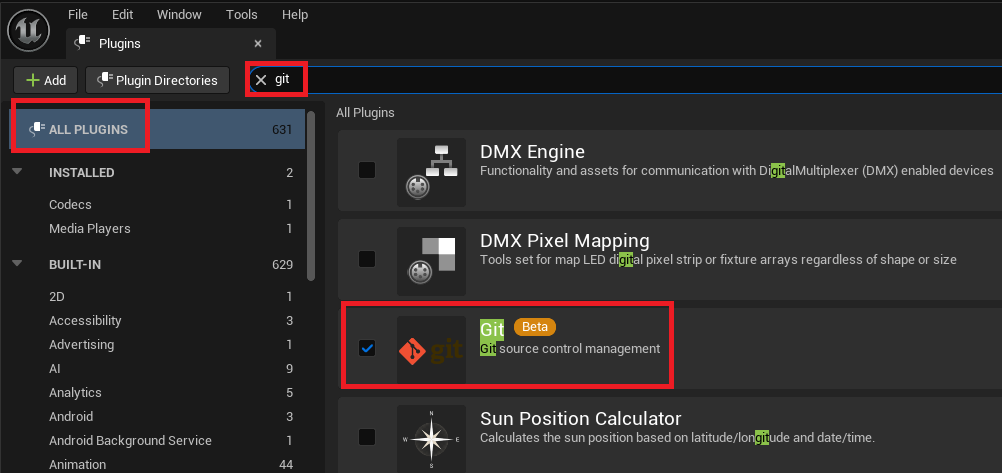This screenshot has width=1002, height=473.
Task: Click the Sun Position Calculator compass icon
Action: pyautogui.click(x=431, y=439)
